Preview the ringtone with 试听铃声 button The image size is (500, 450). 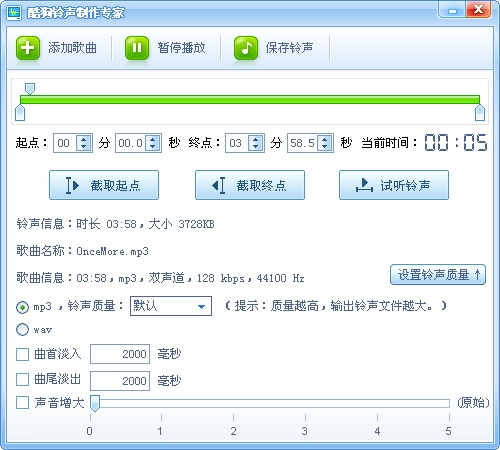(x=394, y=185)
